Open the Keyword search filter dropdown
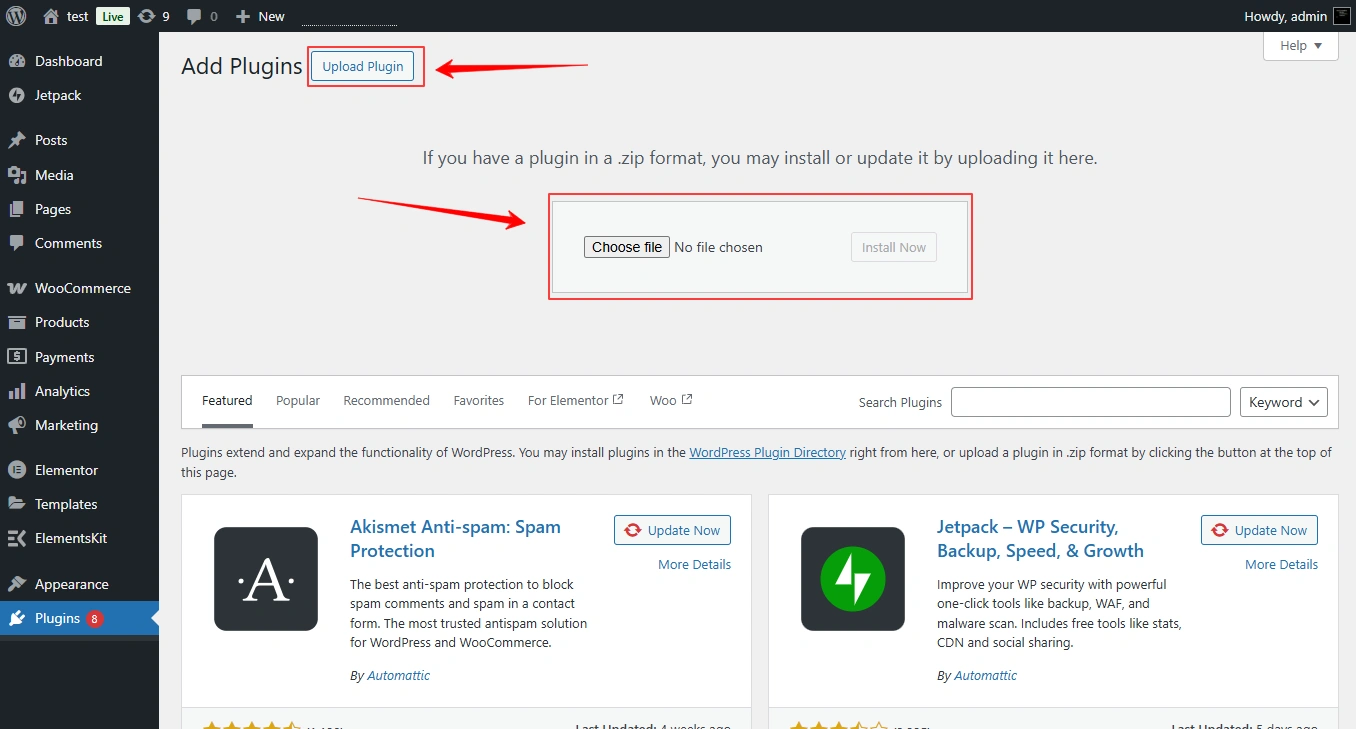The height and width of the screenshot is (729, 1356). click(1283, 402)
